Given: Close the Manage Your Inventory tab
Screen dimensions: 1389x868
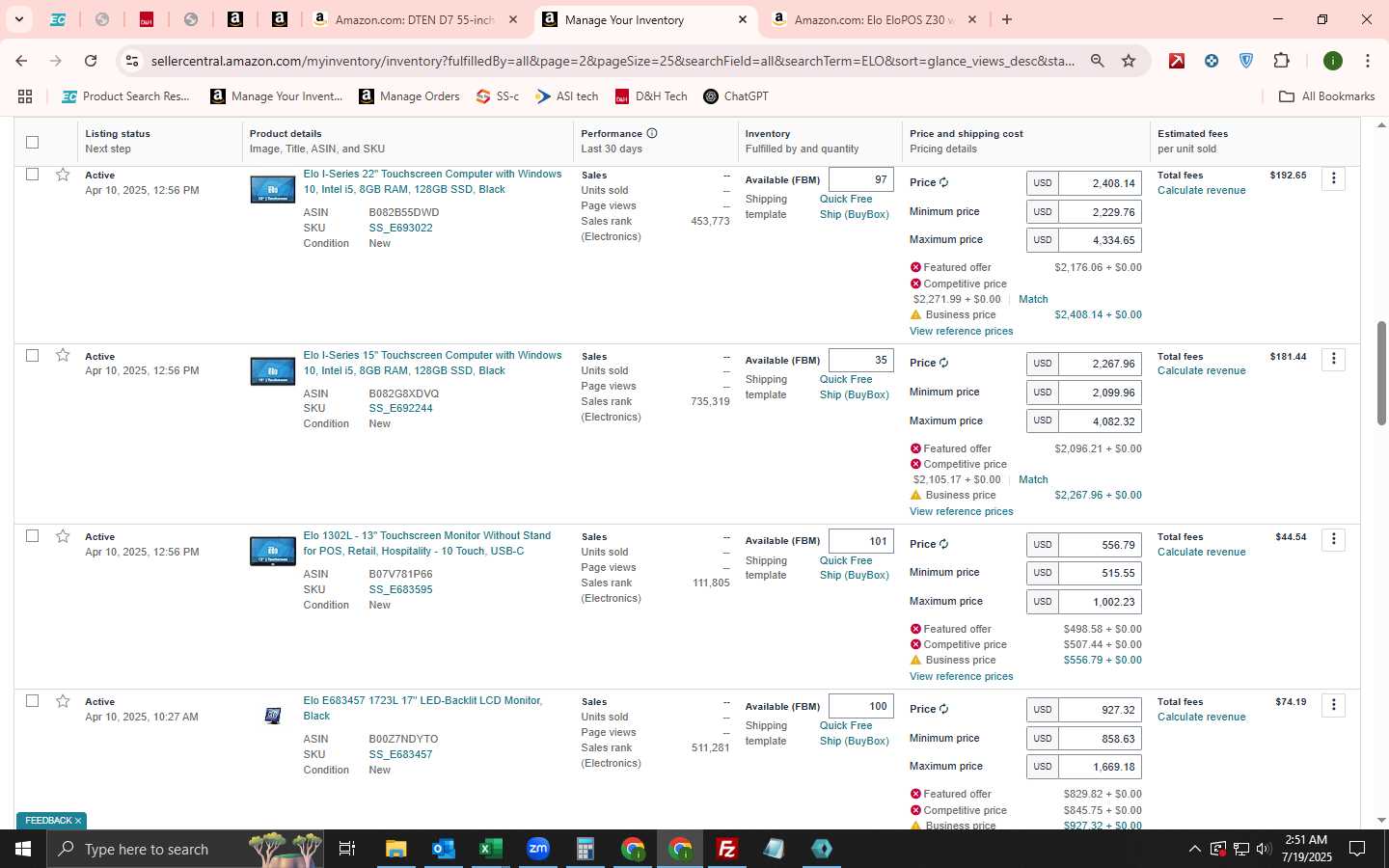Looking at the screenshot, I should coord(742,19).
